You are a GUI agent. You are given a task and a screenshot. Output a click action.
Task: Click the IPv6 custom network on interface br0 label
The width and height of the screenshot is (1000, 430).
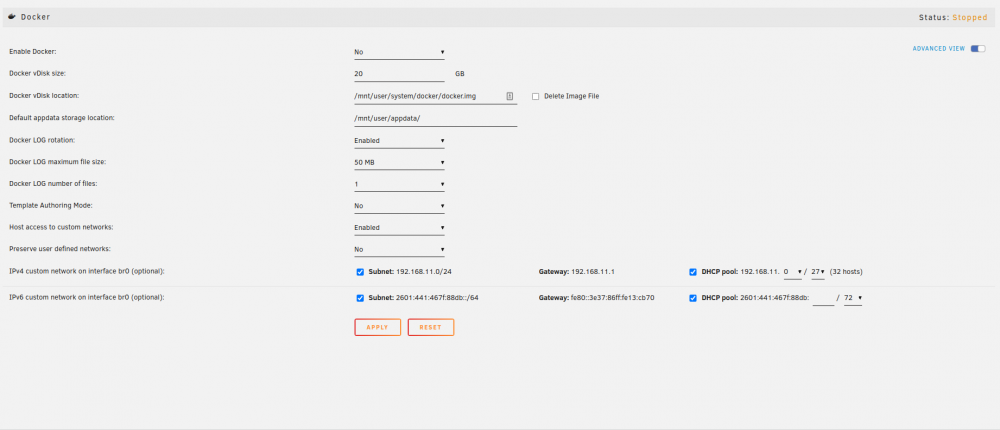tap(87, 297)
